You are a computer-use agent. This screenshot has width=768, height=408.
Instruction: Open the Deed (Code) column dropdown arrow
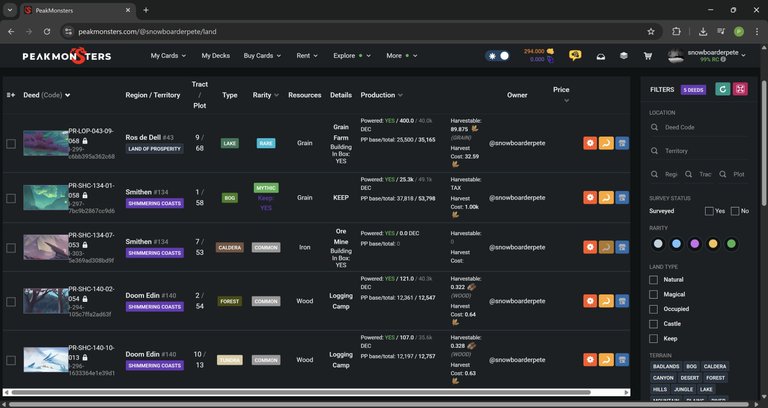click(68, 95)
